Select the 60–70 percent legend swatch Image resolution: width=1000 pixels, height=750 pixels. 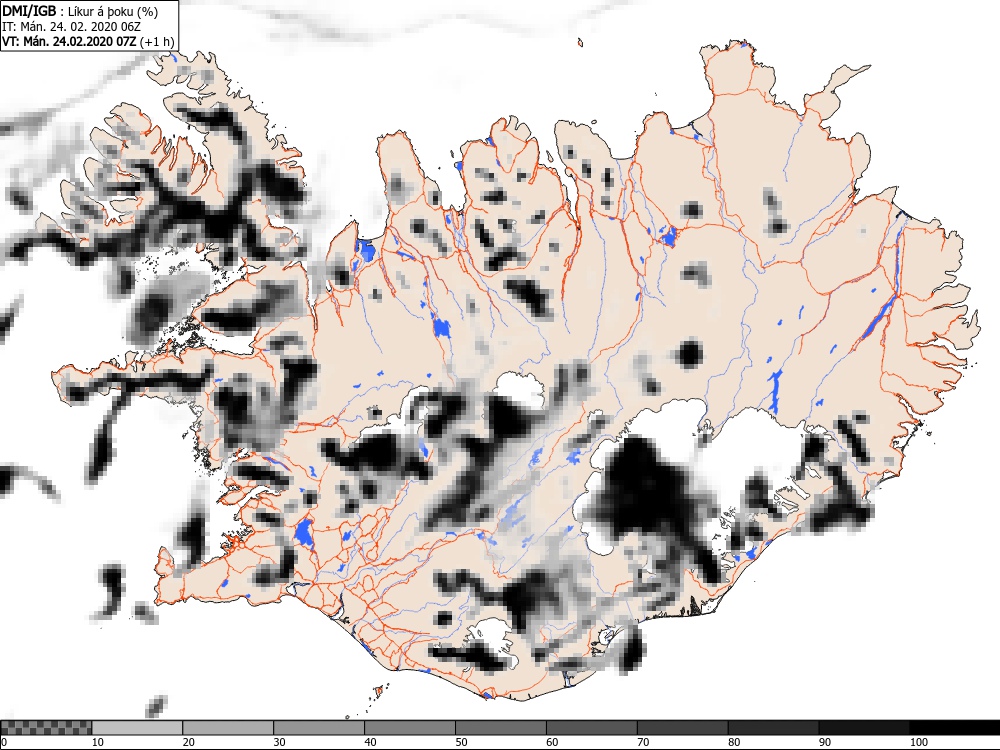click(592, 728)
